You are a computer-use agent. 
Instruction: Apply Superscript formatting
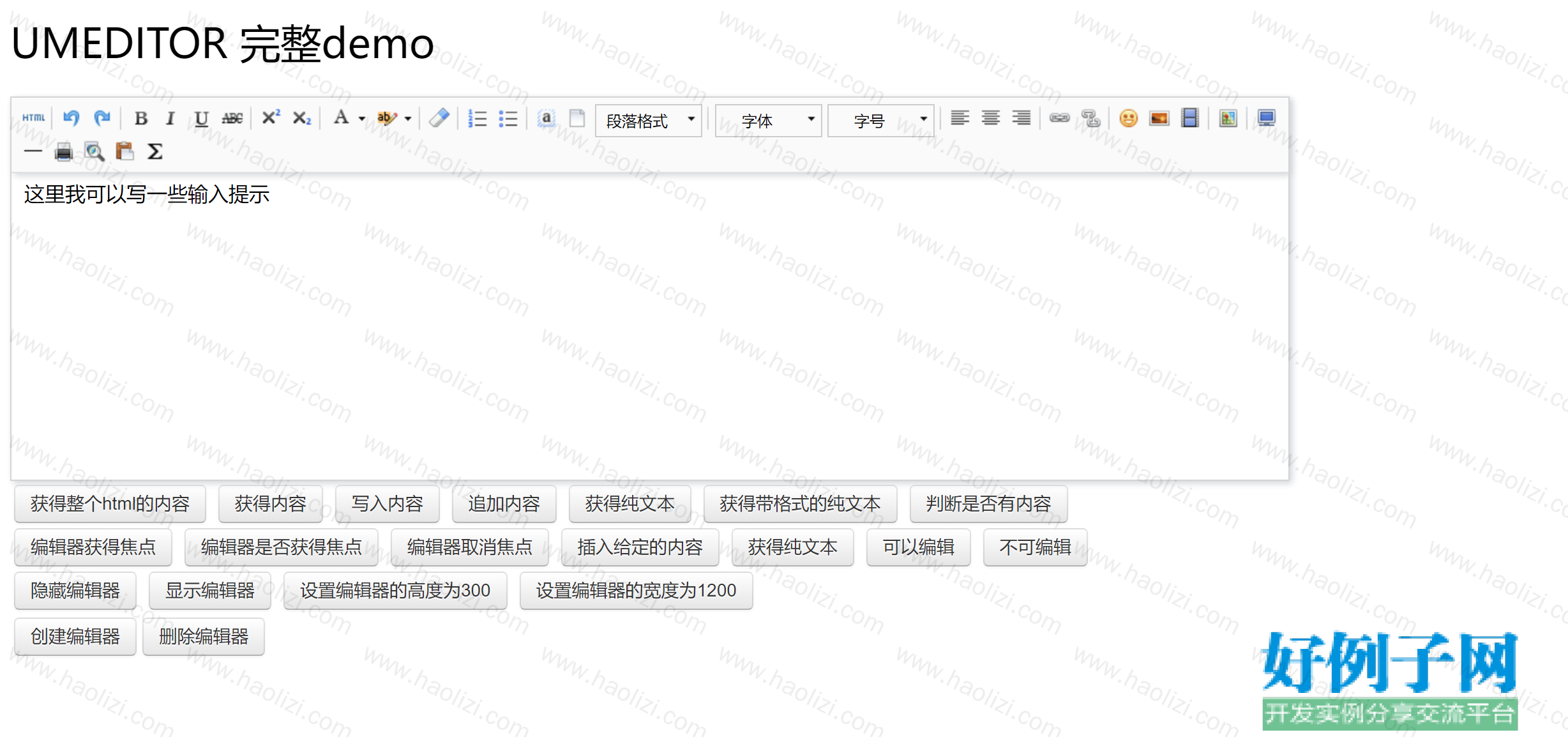pos(271,118)
